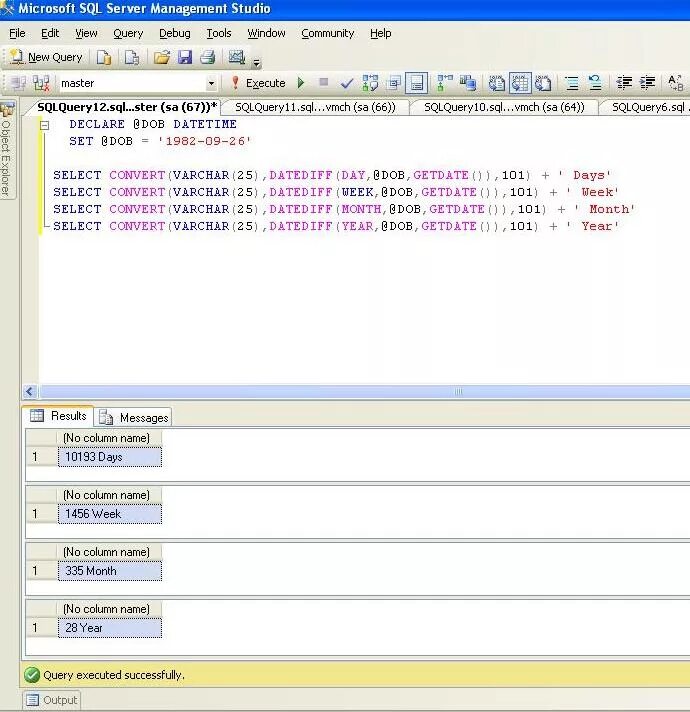Click the Analysis Services query icon
This screenshot has width=690, height=712.
(x=132, y=58)
